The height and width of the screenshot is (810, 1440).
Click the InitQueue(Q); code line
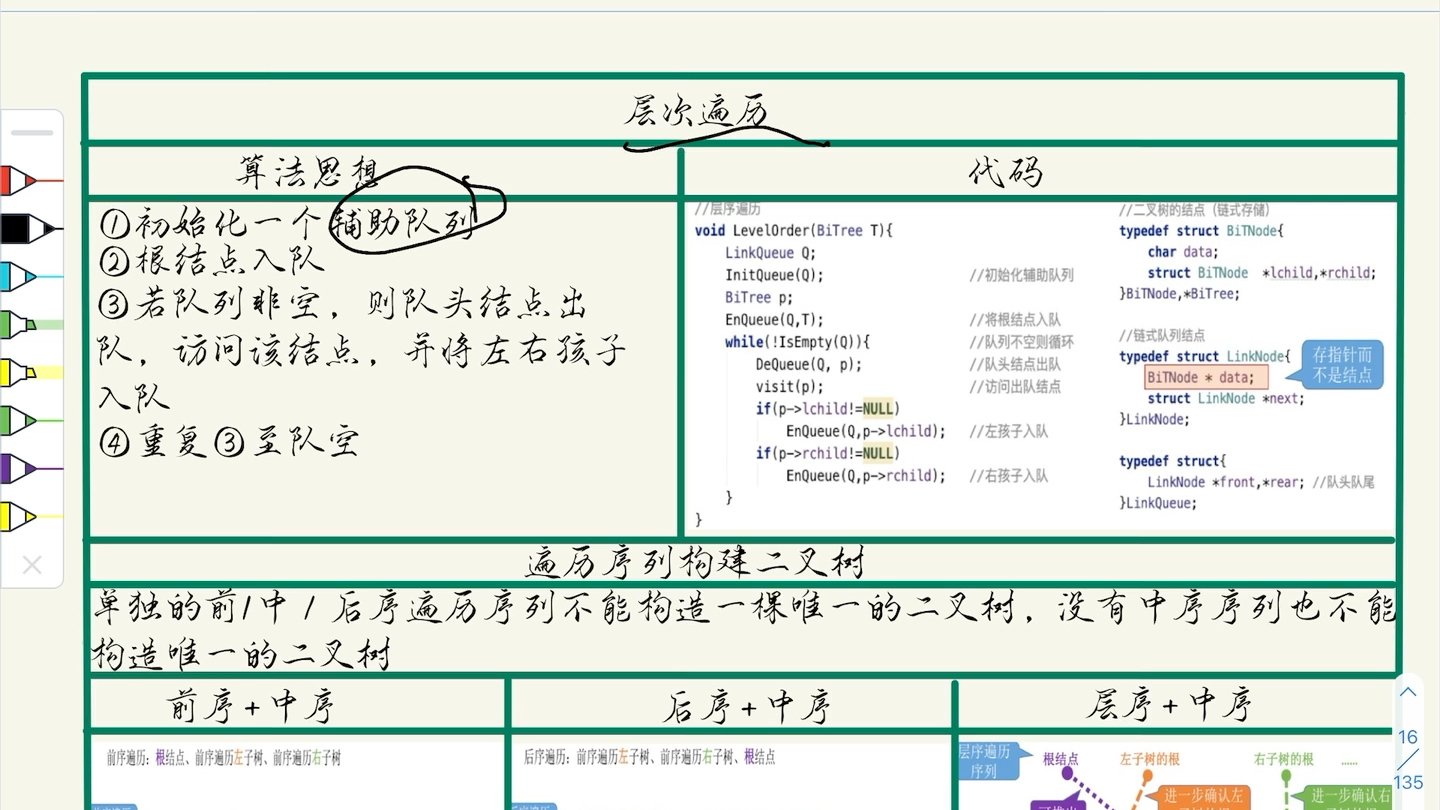[774, 275]
